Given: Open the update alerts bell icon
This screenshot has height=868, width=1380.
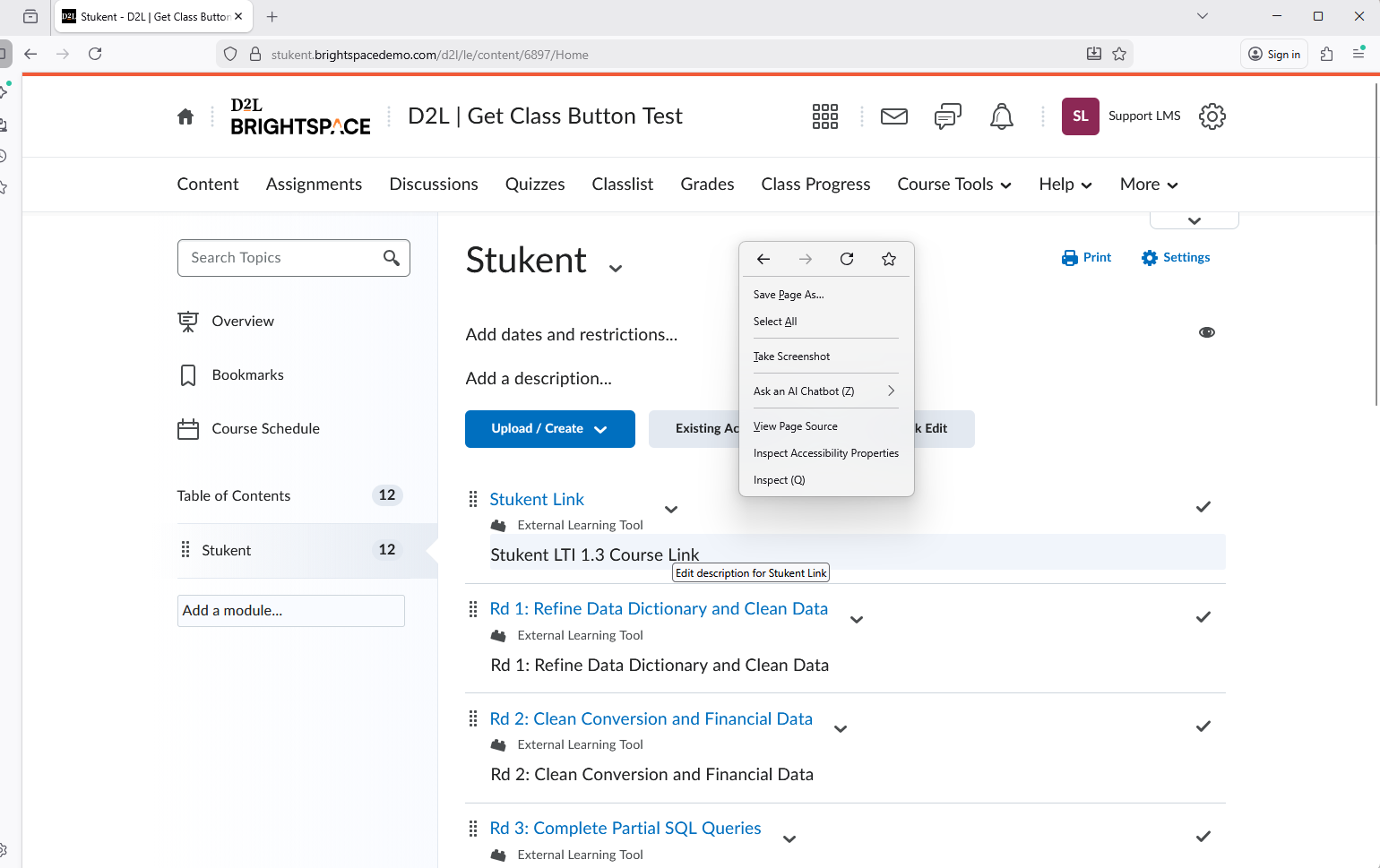Looking at the screenshot, I should tap(1001, 116).
